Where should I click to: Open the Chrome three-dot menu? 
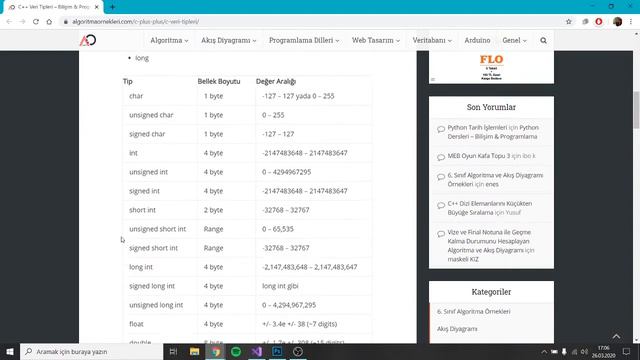(x=631, y=22)
